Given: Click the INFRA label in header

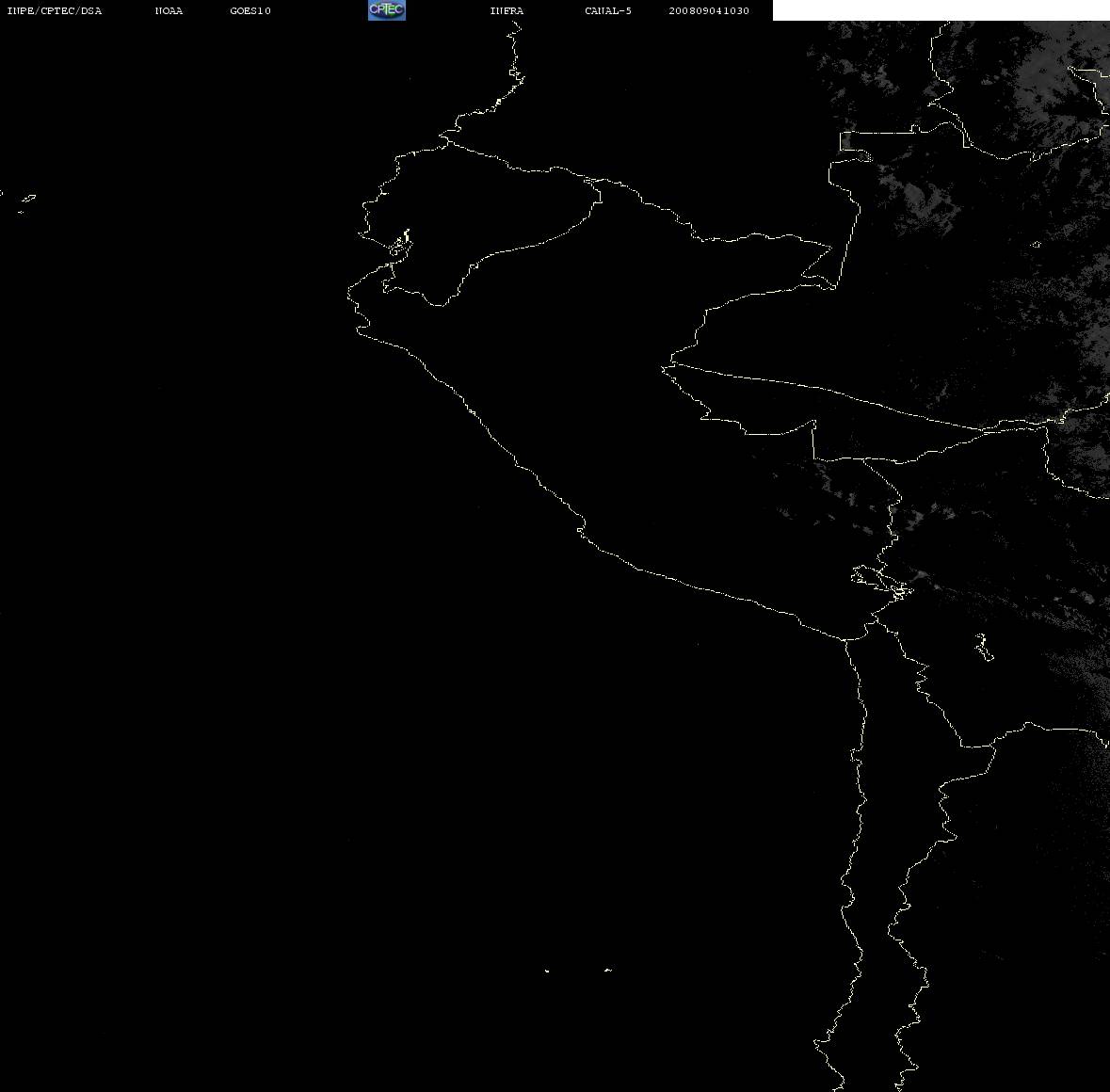Looking at the screenshot, I should [507, 10].
